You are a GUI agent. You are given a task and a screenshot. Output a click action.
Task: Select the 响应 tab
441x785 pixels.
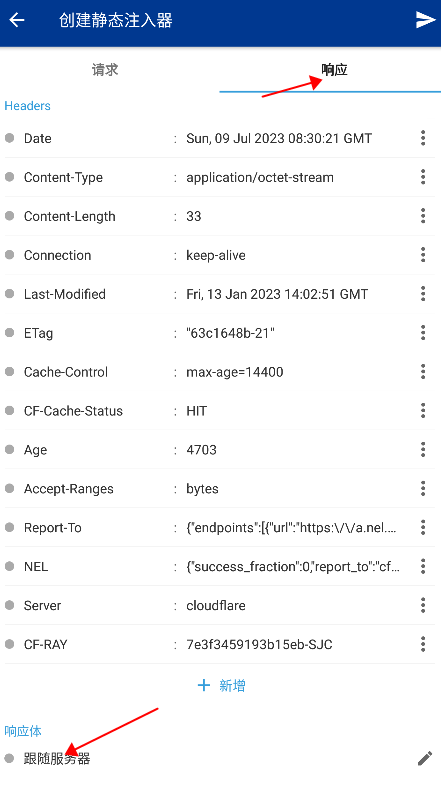[x=334, y=70]
